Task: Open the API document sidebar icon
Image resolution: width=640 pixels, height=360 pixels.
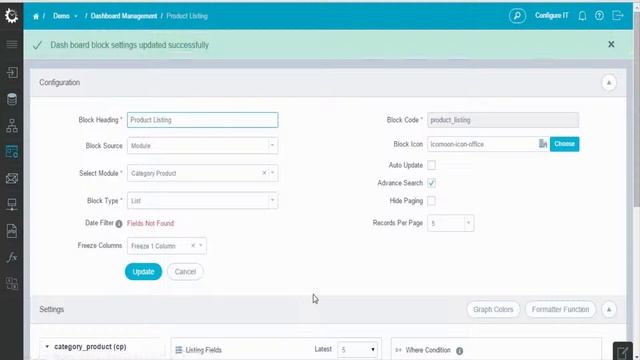Action: 12,231
